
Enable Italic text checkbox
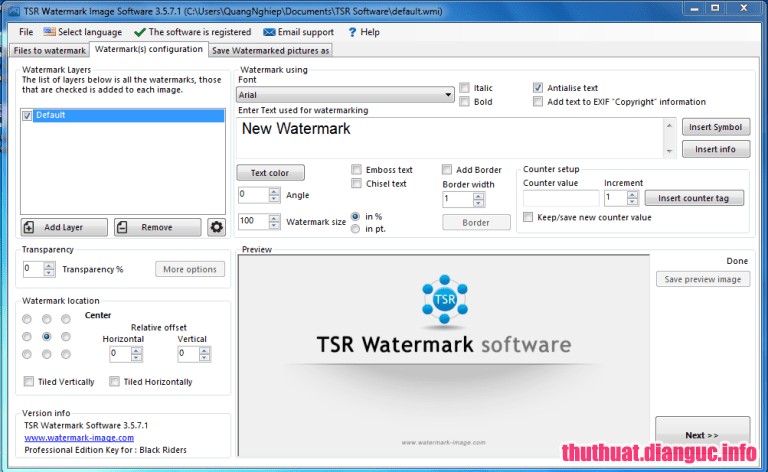[x=464, y=88]
